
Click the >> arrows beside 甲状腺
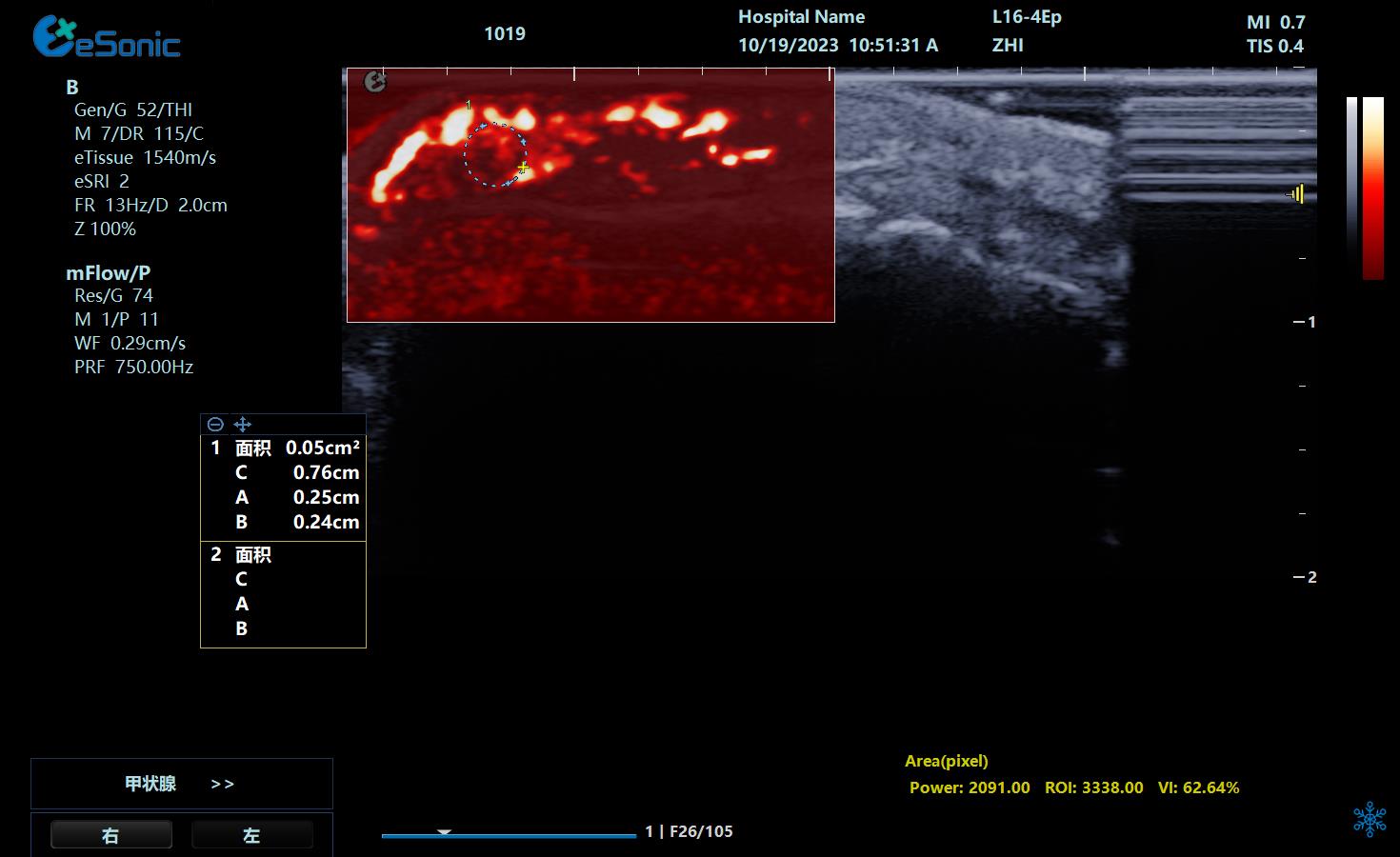pos(222,784)
